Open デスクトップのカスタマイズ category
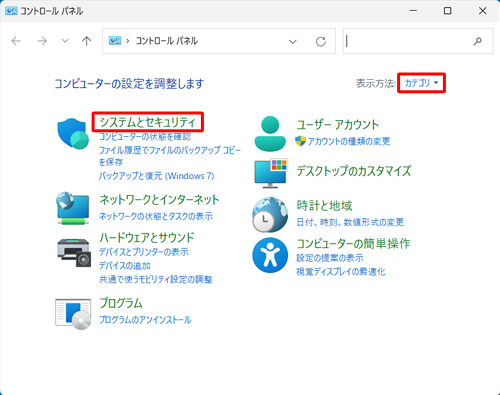This screenshot has width=500, height=395. (354, 171)
